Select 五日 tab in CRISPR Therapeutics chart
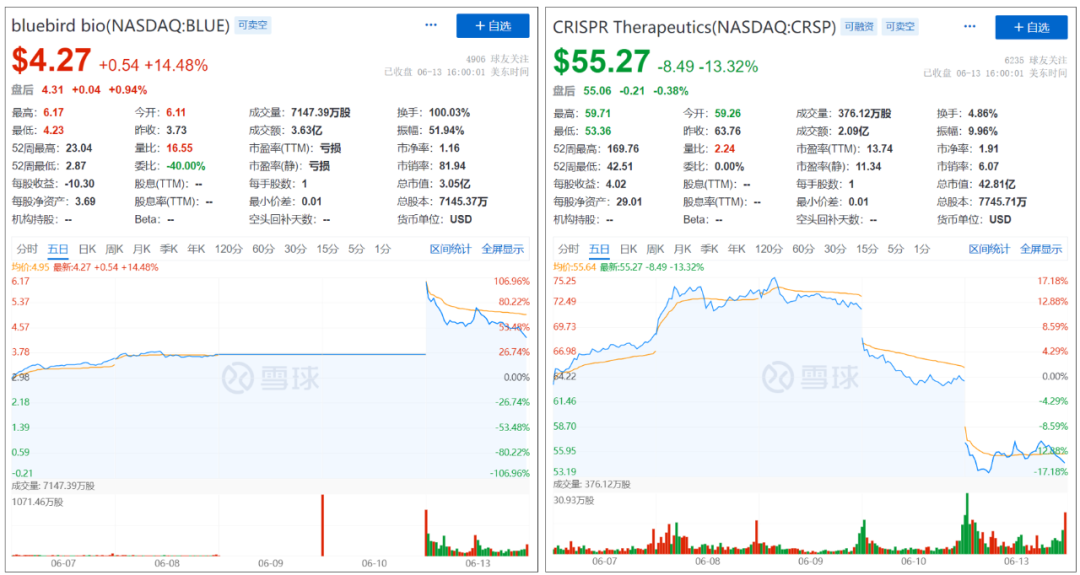Image resolution: width=1080 pixels, height=575 pixels. click(x=599, y=249)
